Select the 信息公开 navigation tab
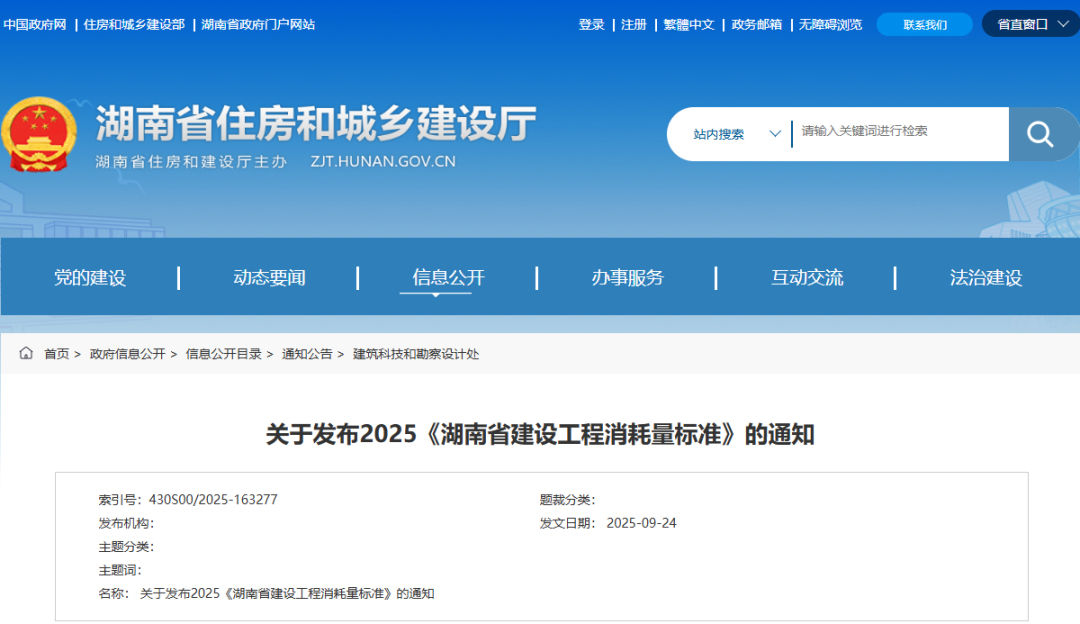 (x=448, y=278)
